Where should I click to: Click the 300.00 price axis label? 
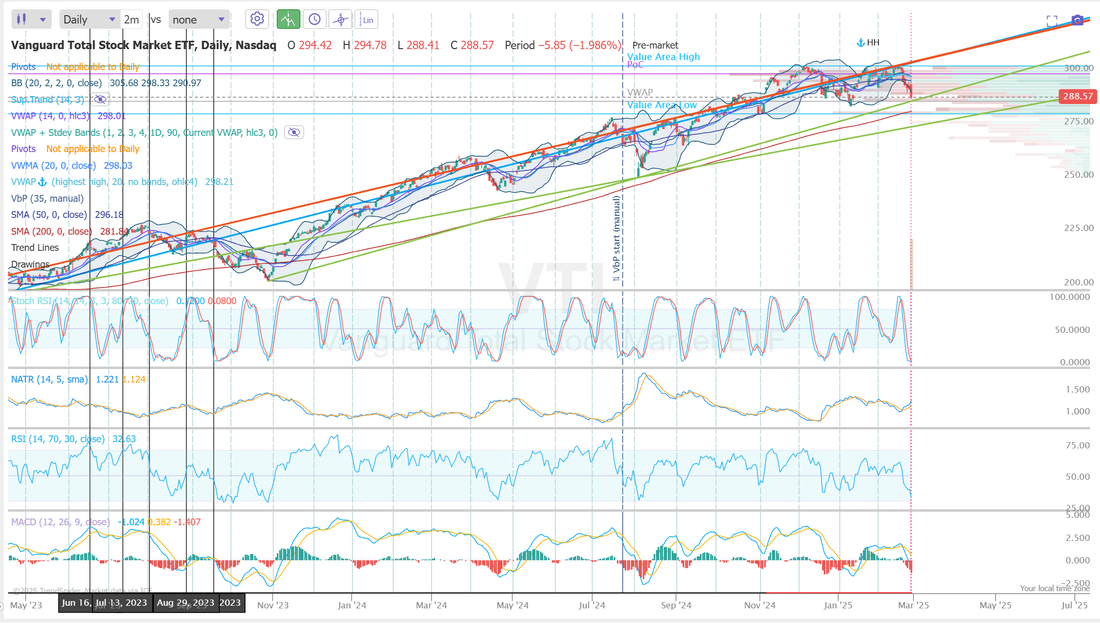point(1079,68)
